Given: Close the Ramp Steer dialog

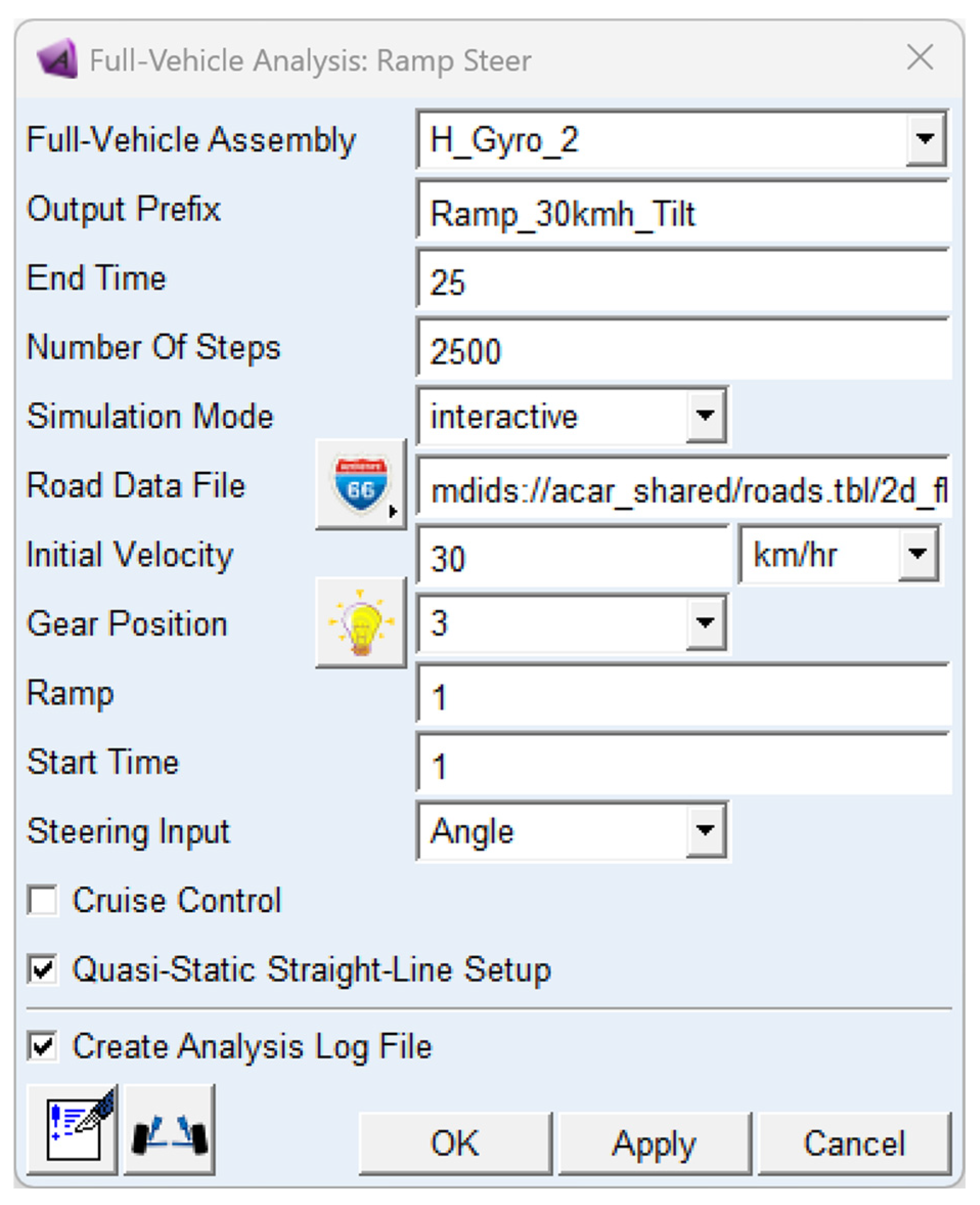Looking at the screenshot, I should click(x=920, y=58).
